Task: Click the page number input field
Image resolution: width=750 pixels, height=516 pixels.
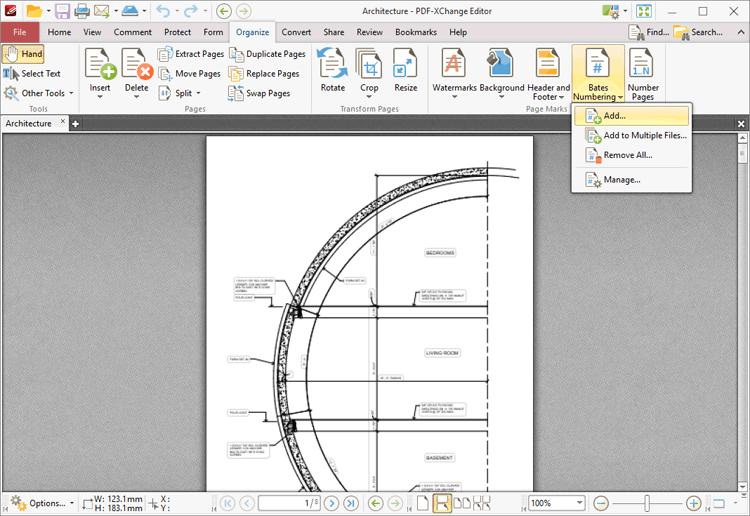Action: pos(288,503)
